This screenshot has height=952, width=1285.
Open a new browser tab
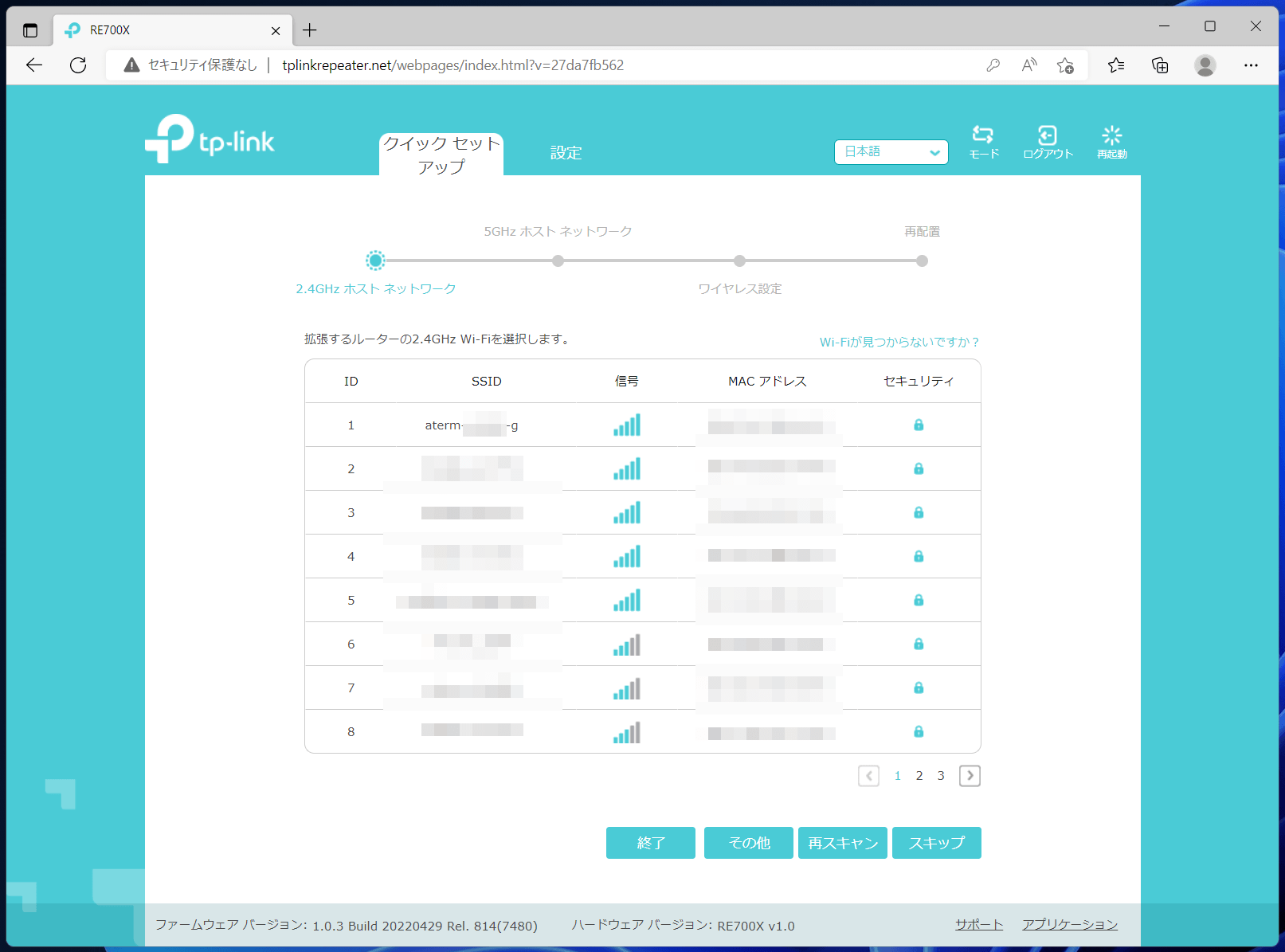pos(310,30)
